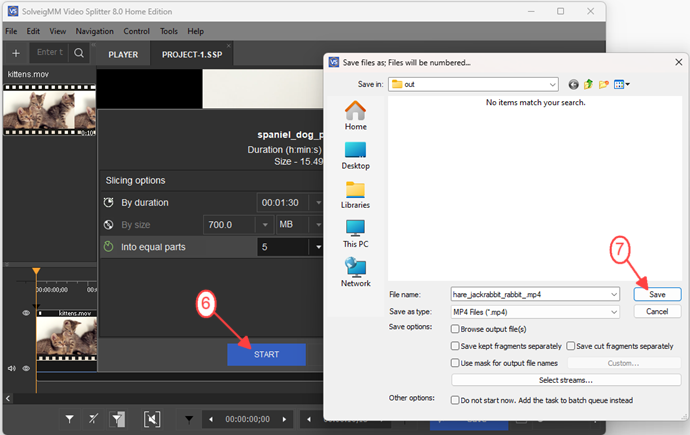Open Network location in Save dialog
This screenshot has height=435, width=690.
tap(356, 272)
